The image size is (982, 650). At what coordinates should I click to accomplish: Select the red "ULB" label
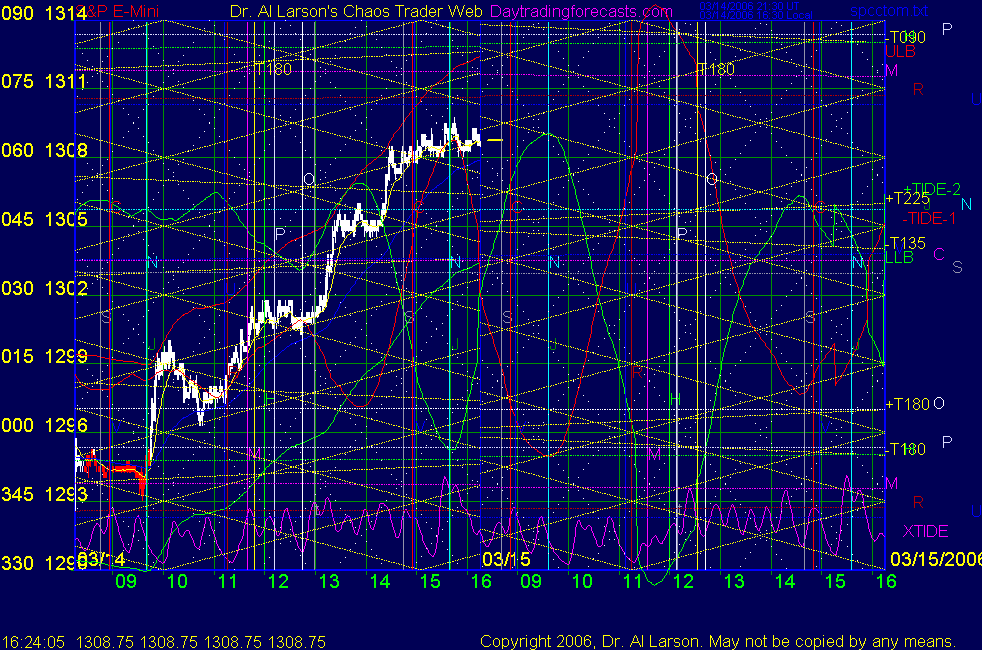(x=901, y=51)
